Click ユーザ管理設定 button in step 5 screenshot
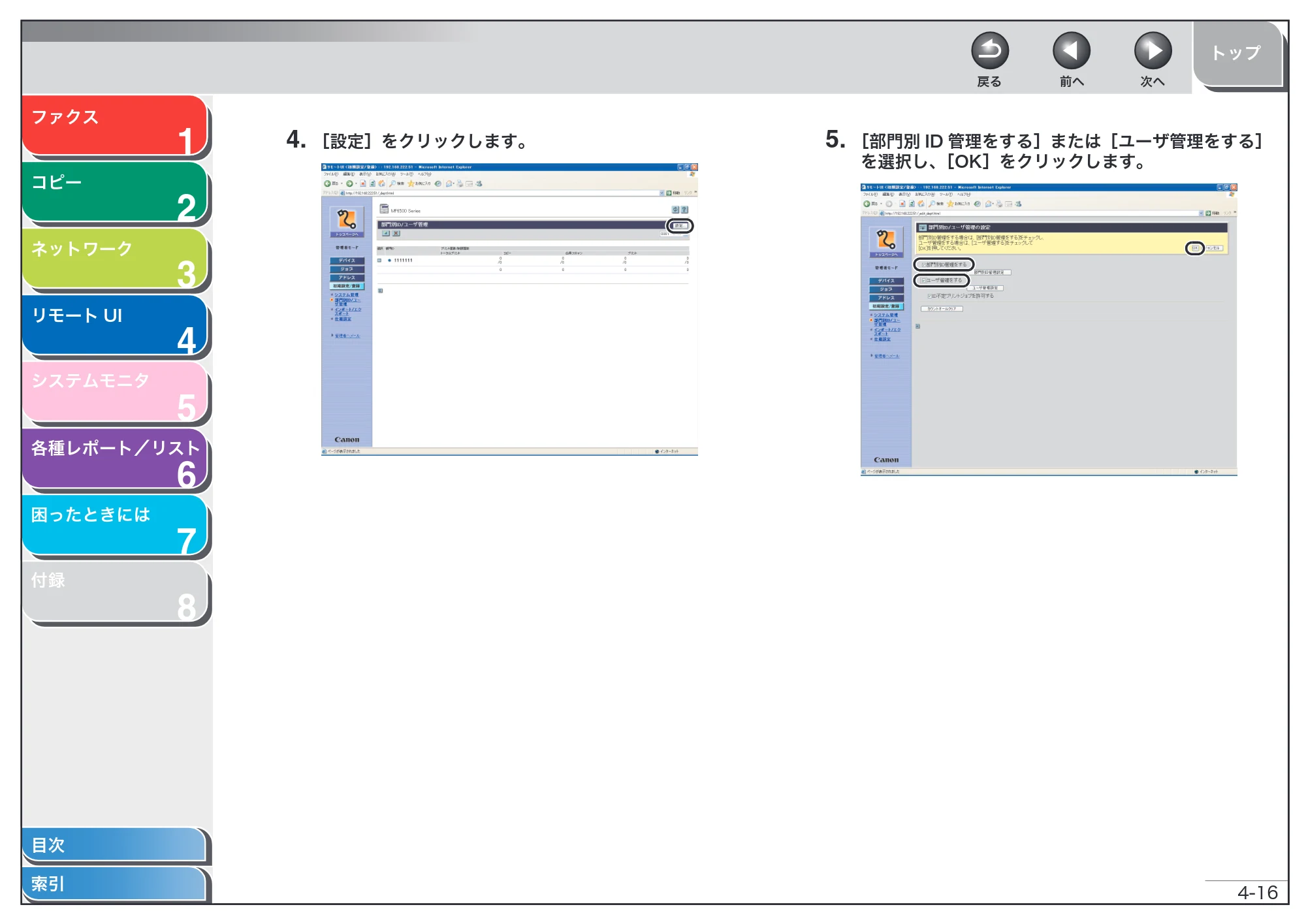Screen dimensions: 1306x924 (x=985, y=288)
